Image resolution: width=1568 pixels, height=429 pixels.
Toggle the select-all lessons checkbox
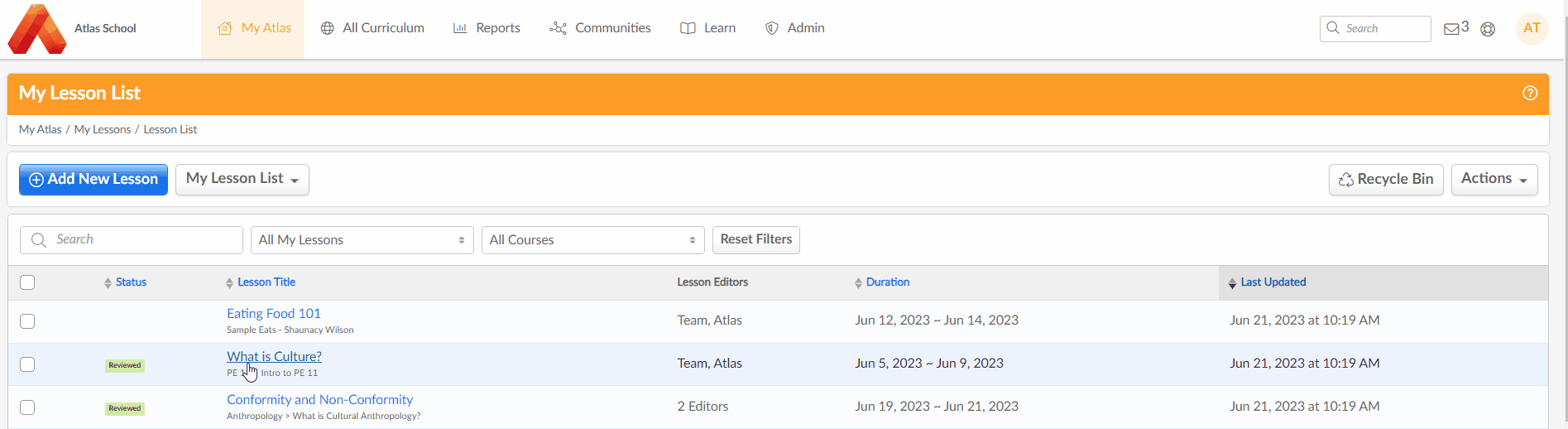pyautogui.click(x=27, y=282)
